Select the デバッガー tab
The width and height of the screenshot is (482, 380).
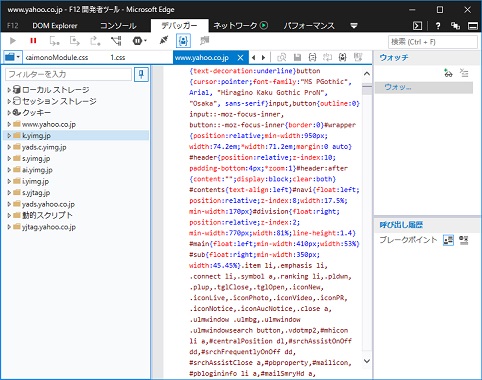click(x=179, y=26)
